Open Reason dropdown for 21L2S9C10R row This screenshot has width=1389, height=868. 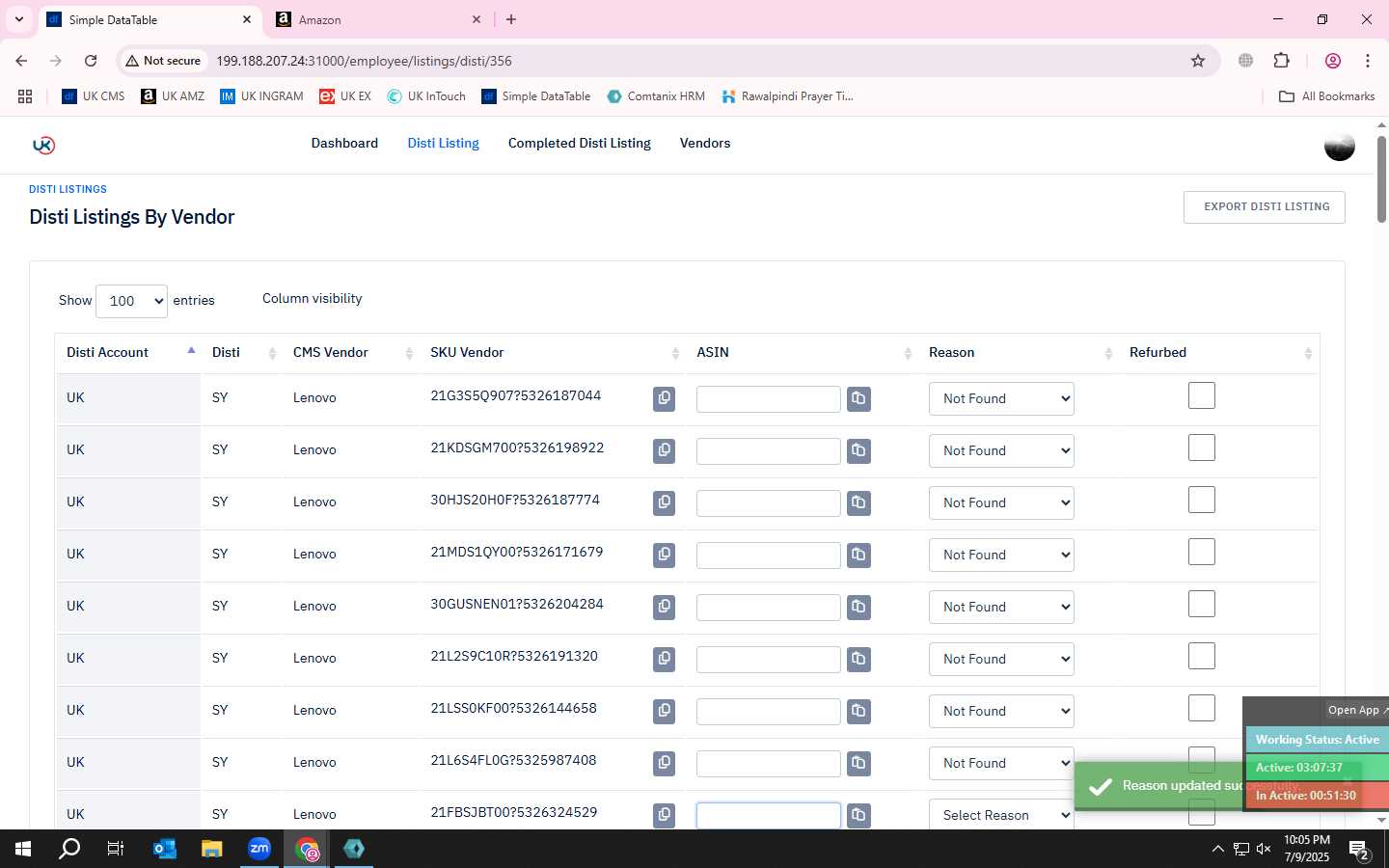click(1001, 659)
